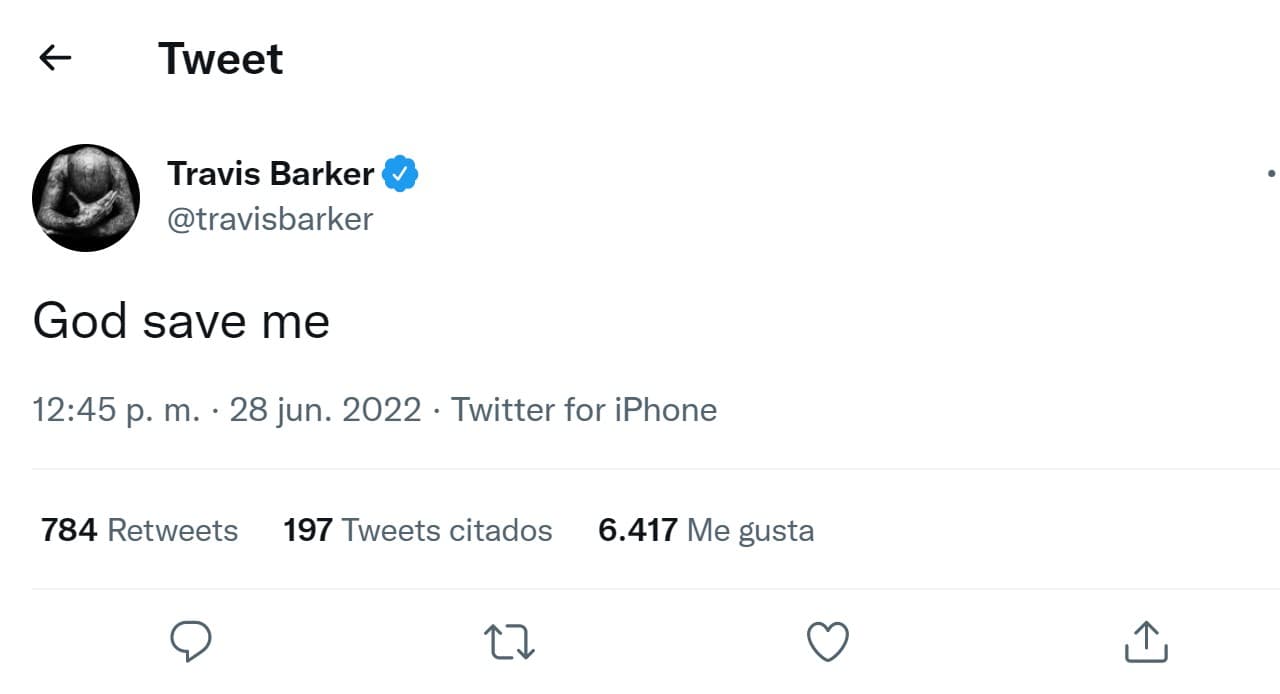1280x694 pixels.
Task: Reply using the speech bubble icon
Action: 191,641
